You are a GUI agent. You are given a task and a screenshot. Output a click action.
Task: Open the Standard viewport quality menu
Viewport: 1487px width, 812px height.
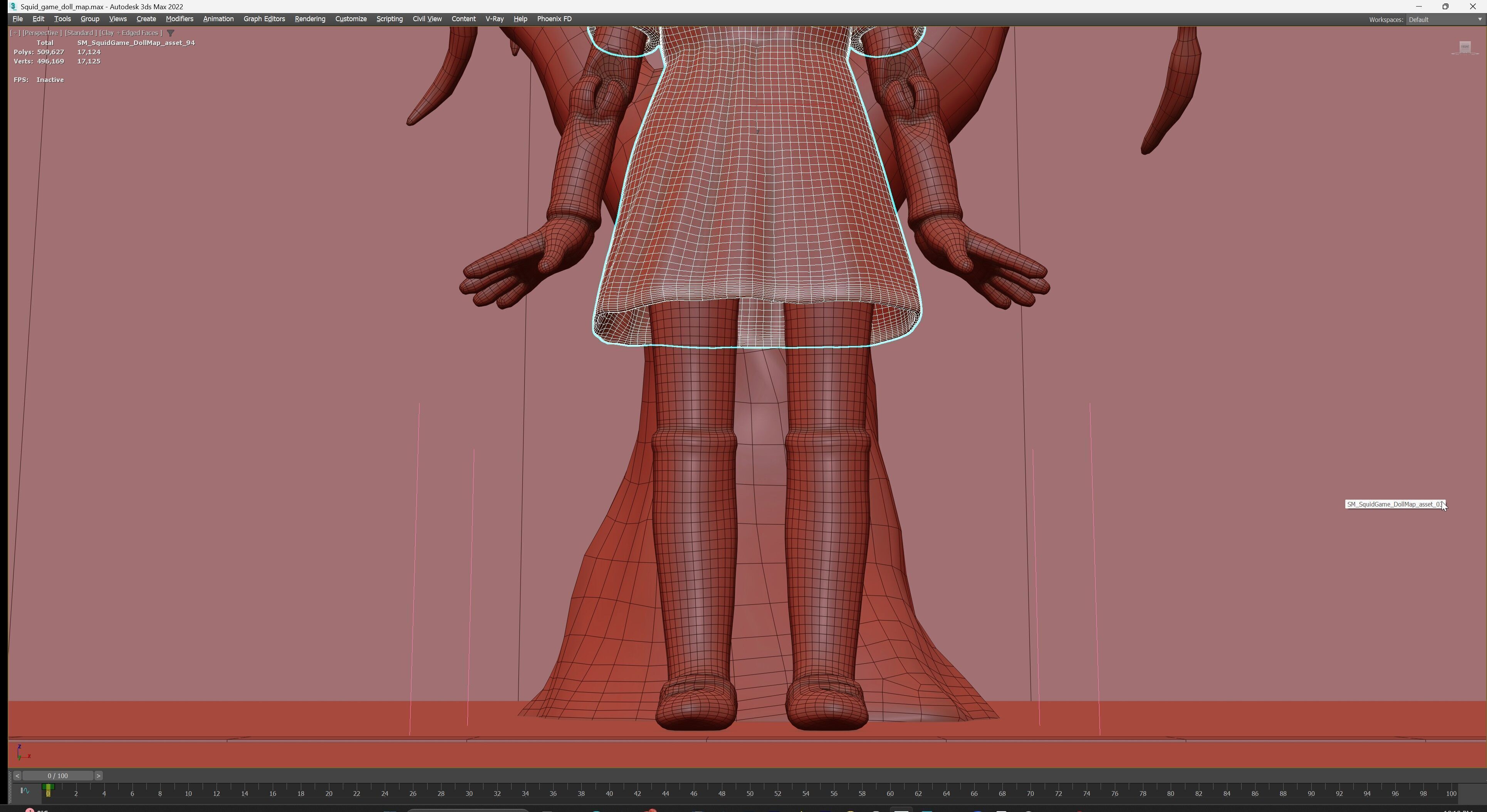(x=80, y=33)
